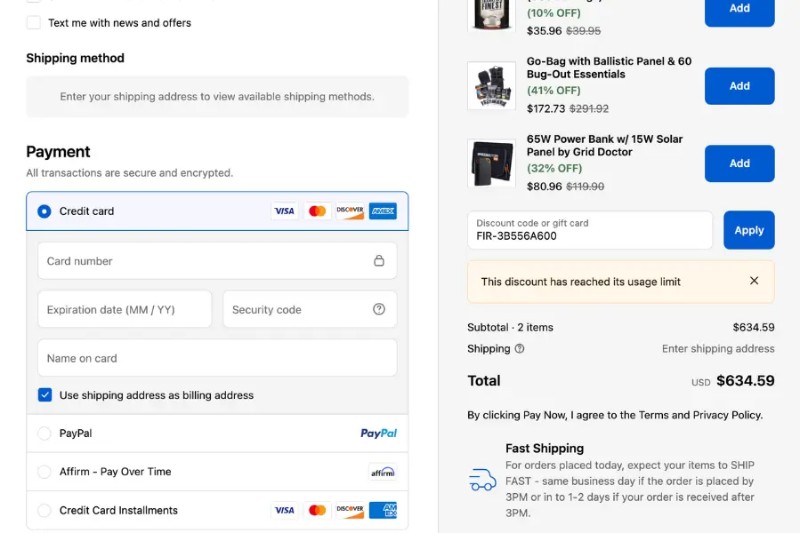Click the '65W Power Bank w/ 15W Solar' title
800x533 pixels.
pyautogui.click(x=605, y=145)
